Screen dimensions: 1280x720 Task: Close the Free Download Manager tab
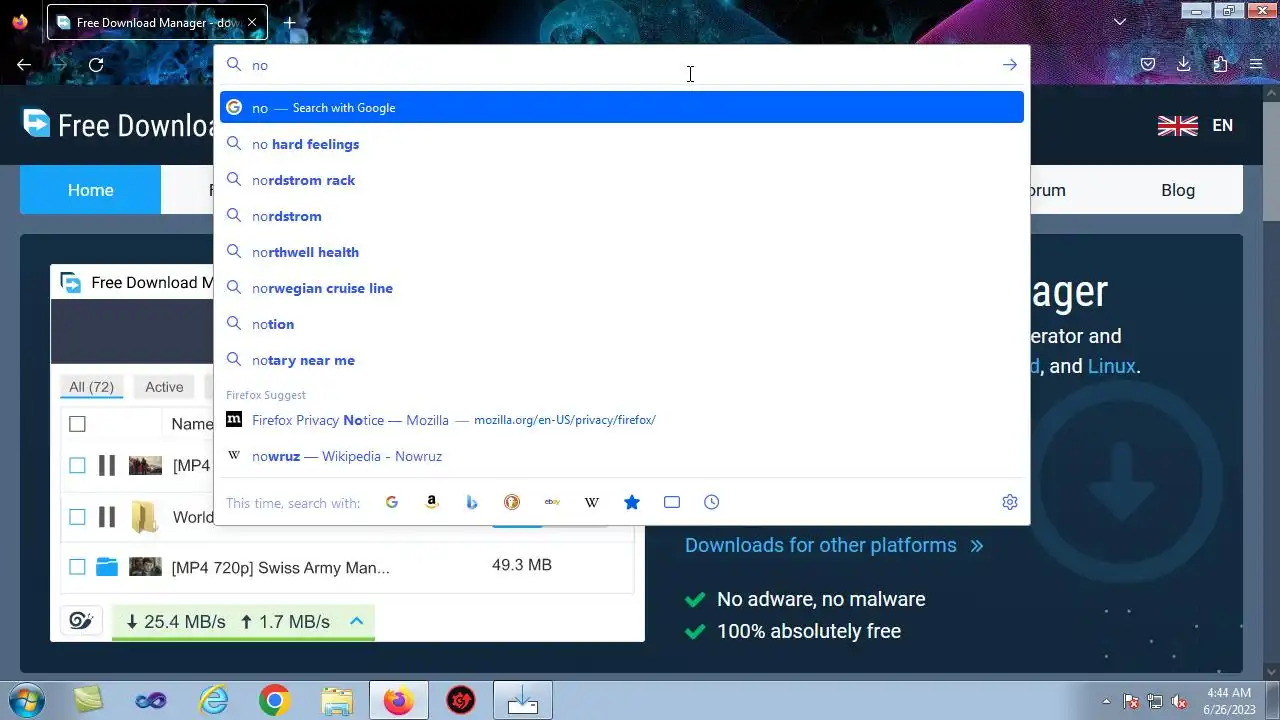(x=251, y=22)
